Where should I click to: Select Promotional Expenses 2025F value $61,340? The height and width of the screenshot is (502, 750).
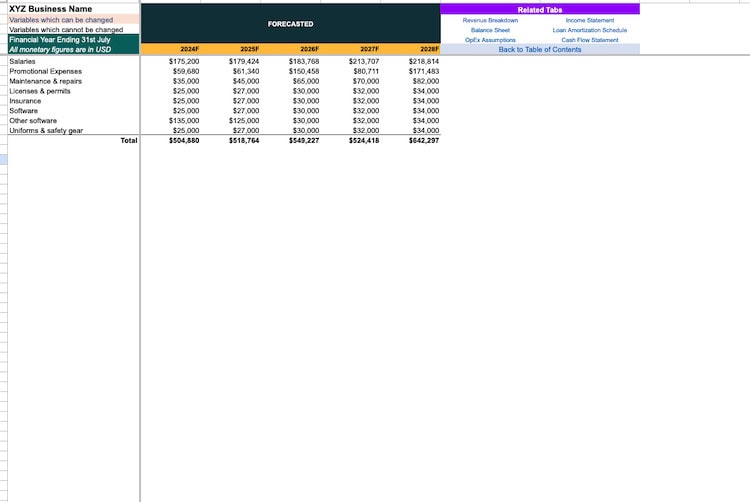tap(246, 71)
